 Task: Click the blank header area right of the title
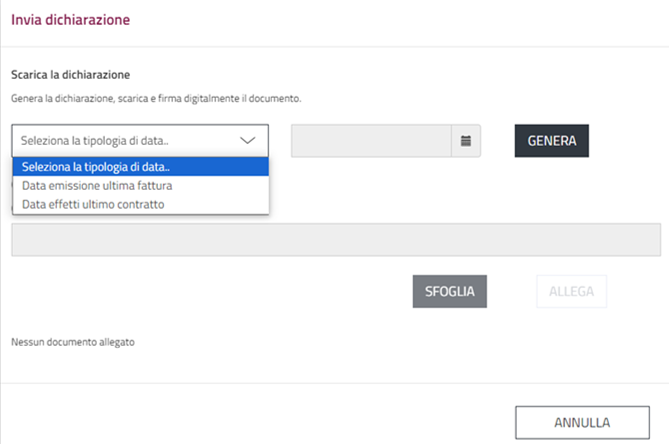coord(400,20)
